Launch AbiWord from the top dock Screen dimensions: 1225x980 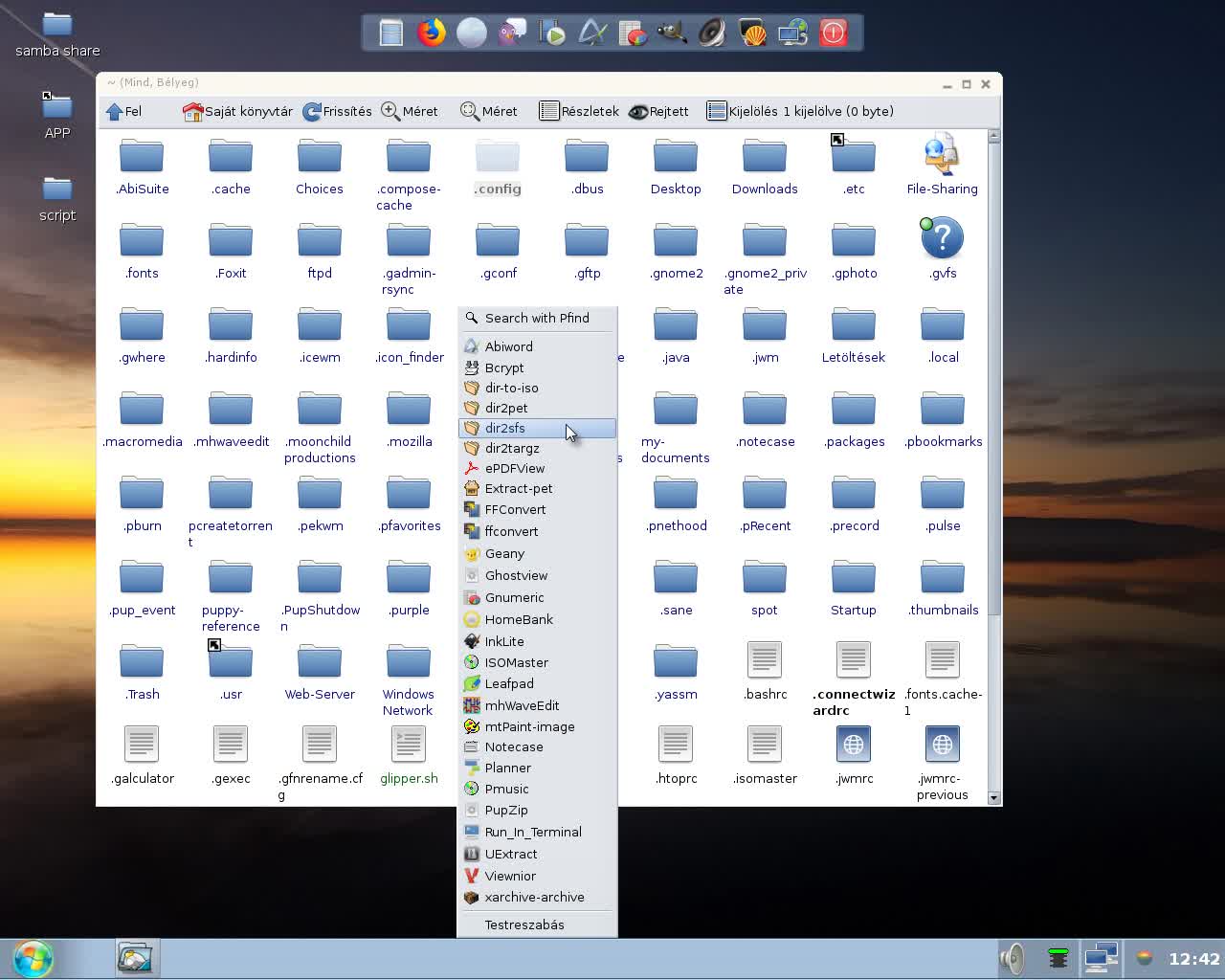(592, 33)
